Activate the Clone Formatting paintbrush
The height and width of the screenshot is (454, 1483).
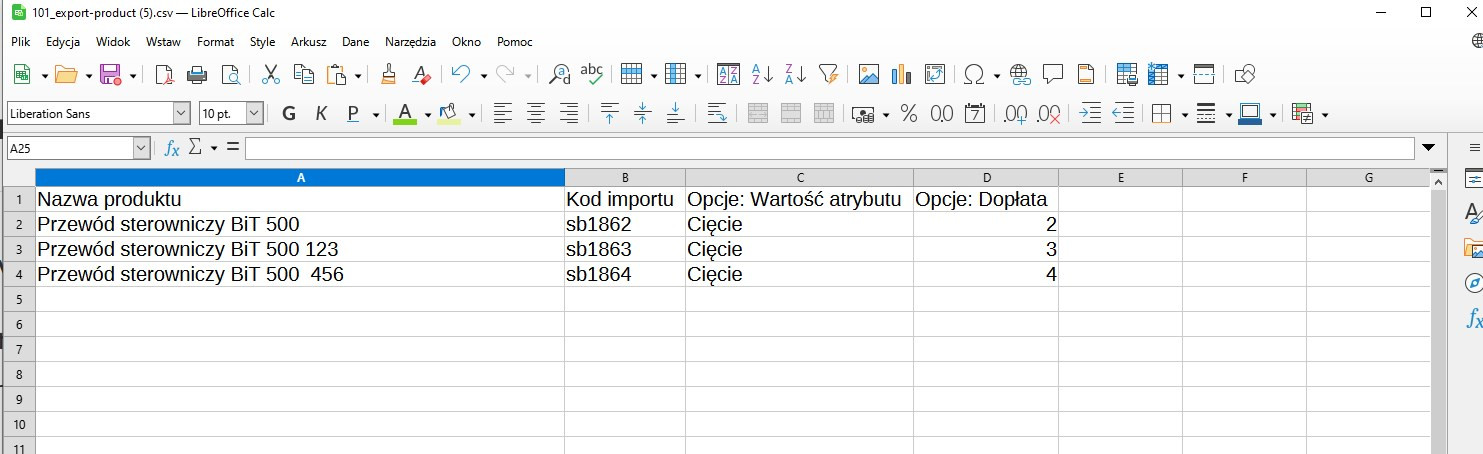point(388,74)
